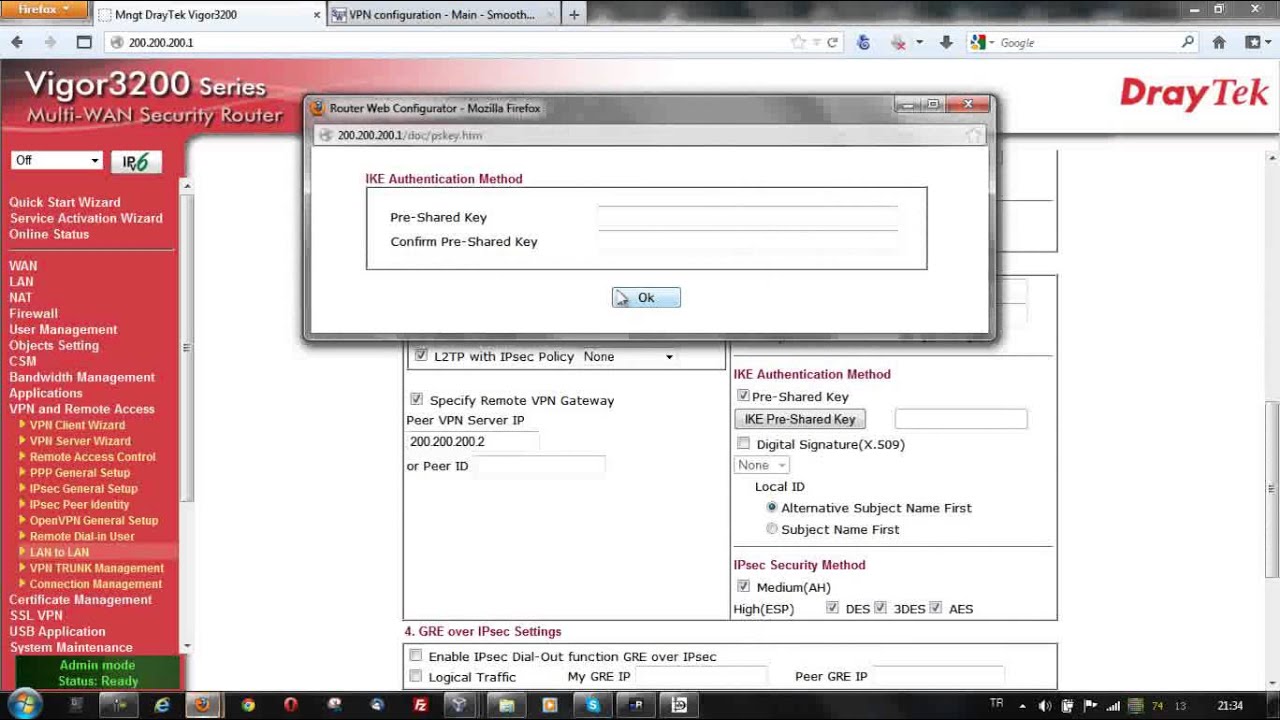Go forward with the Firefox forward arrow
Screen dimensions: 1280x720
pos(50,42)
